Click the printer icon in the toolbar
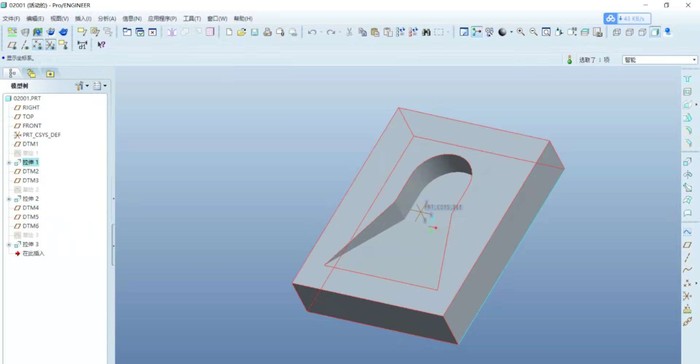The image size is (700, 364). (267, 32)
